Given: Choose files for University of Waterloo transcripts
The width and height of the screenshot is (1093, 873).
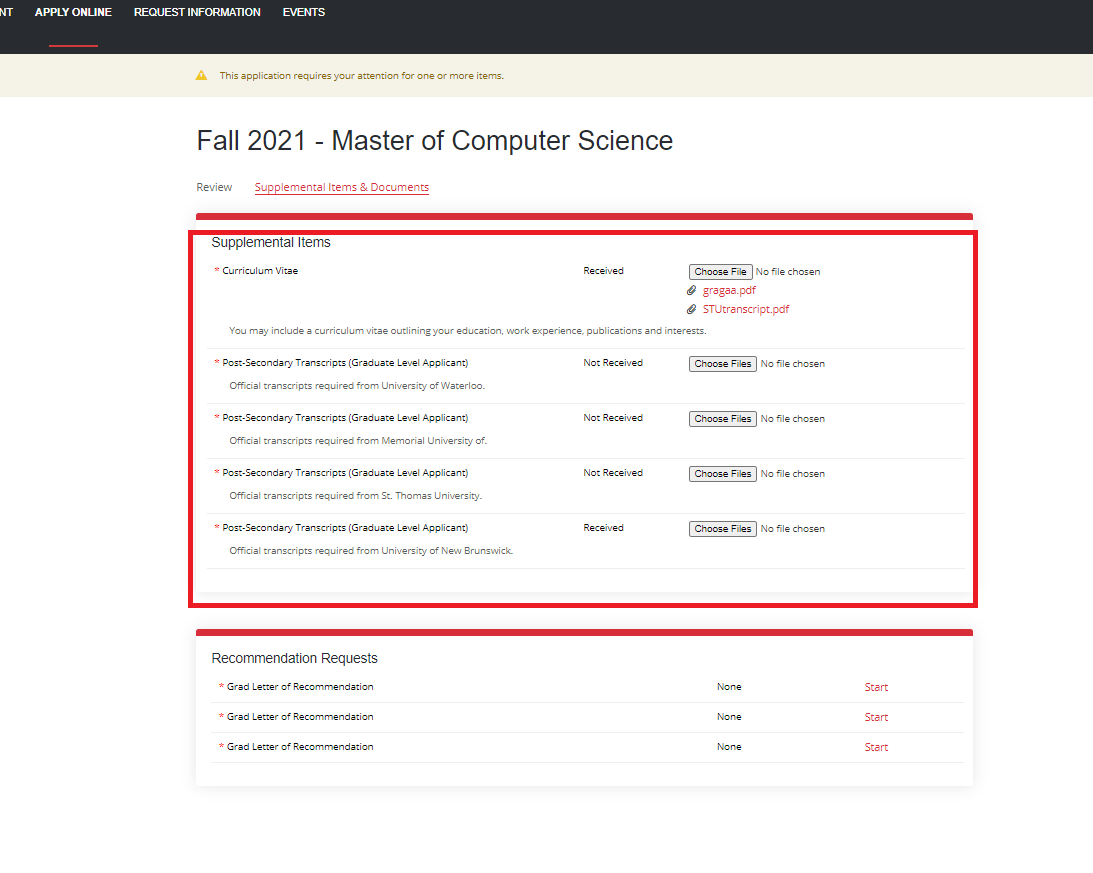Looking at the screenshot, I should [722, 364].
